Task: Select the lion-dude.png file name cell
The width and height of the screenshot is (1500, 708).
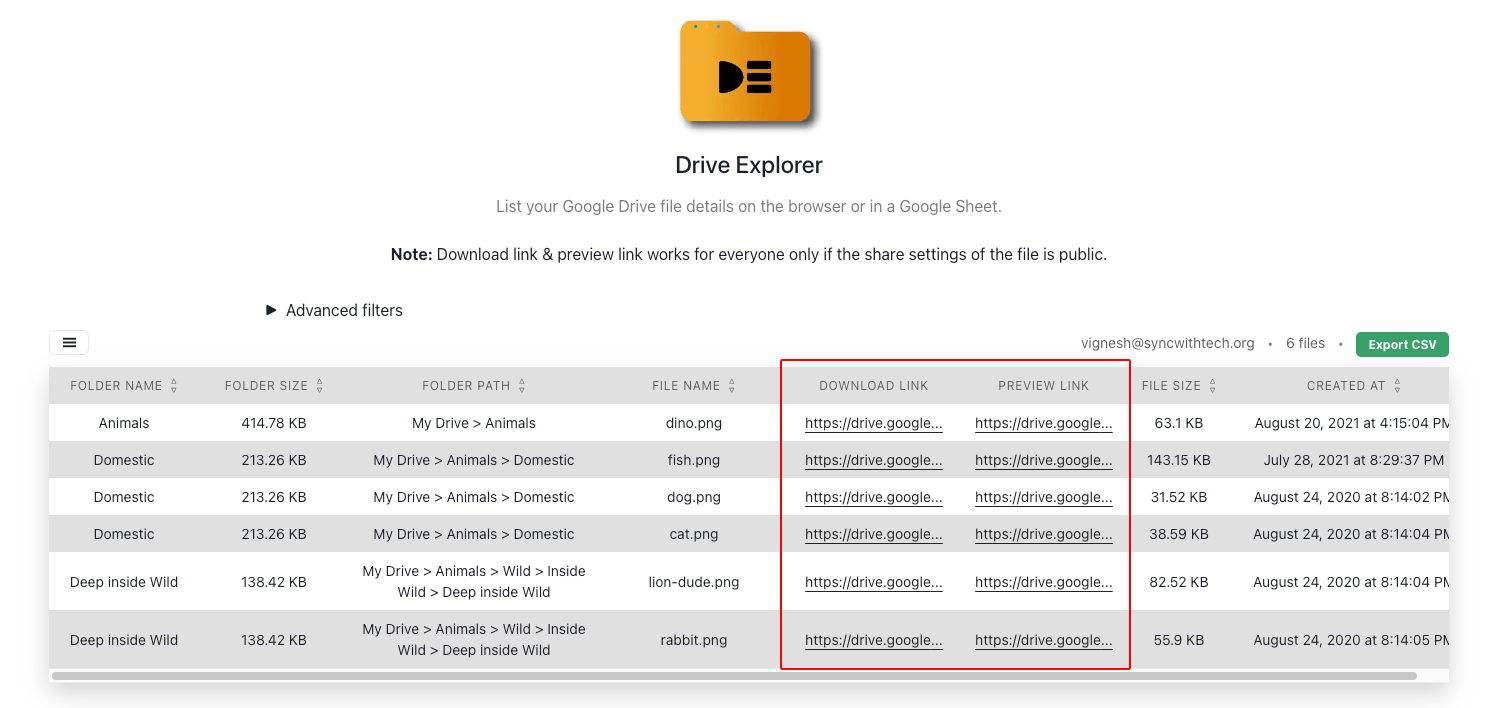Action: click(x=694, y=582)
